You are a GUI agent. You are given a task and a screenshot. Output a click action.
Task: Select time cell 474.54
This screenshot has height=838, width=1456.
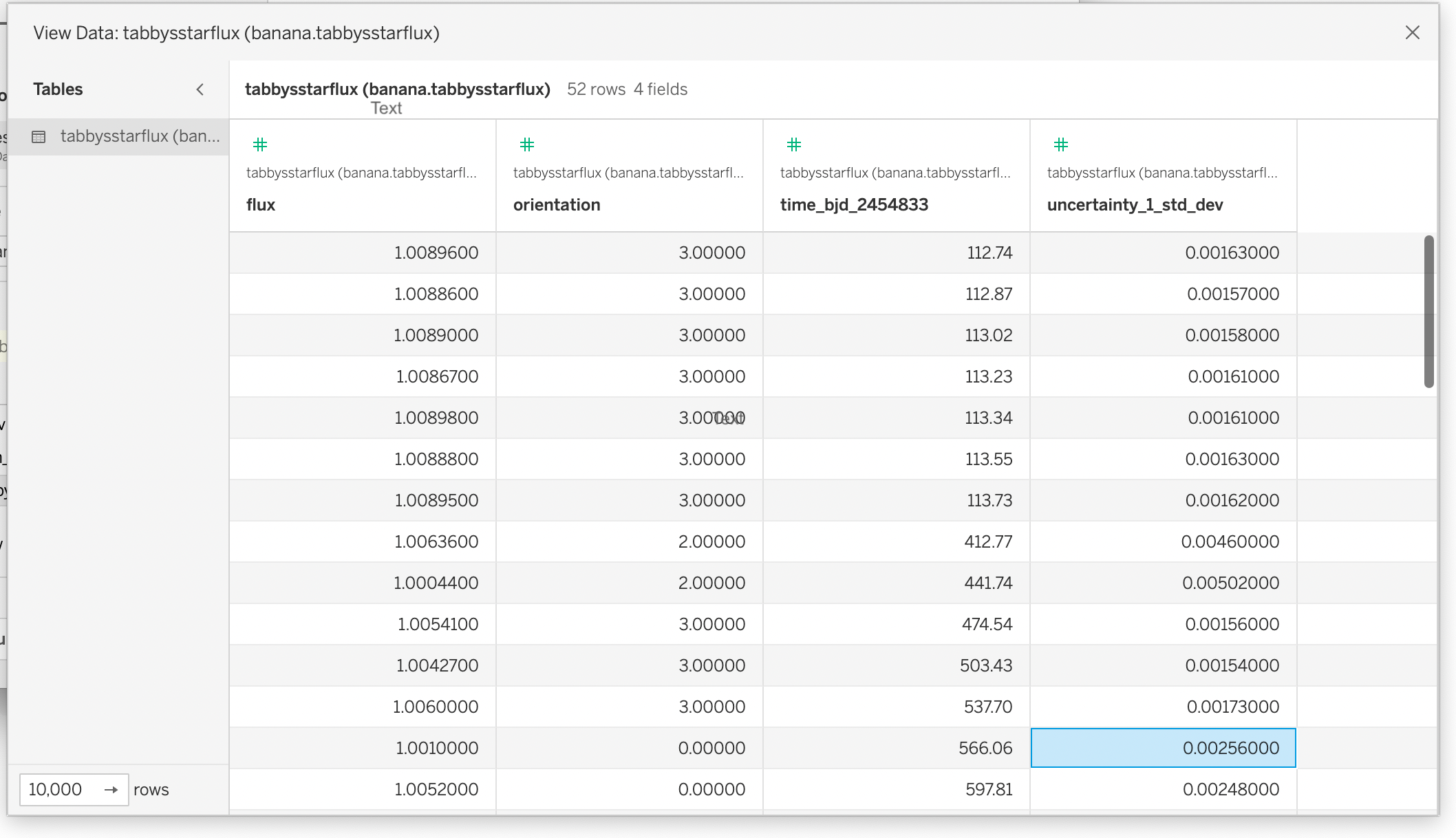pos(897,625)
